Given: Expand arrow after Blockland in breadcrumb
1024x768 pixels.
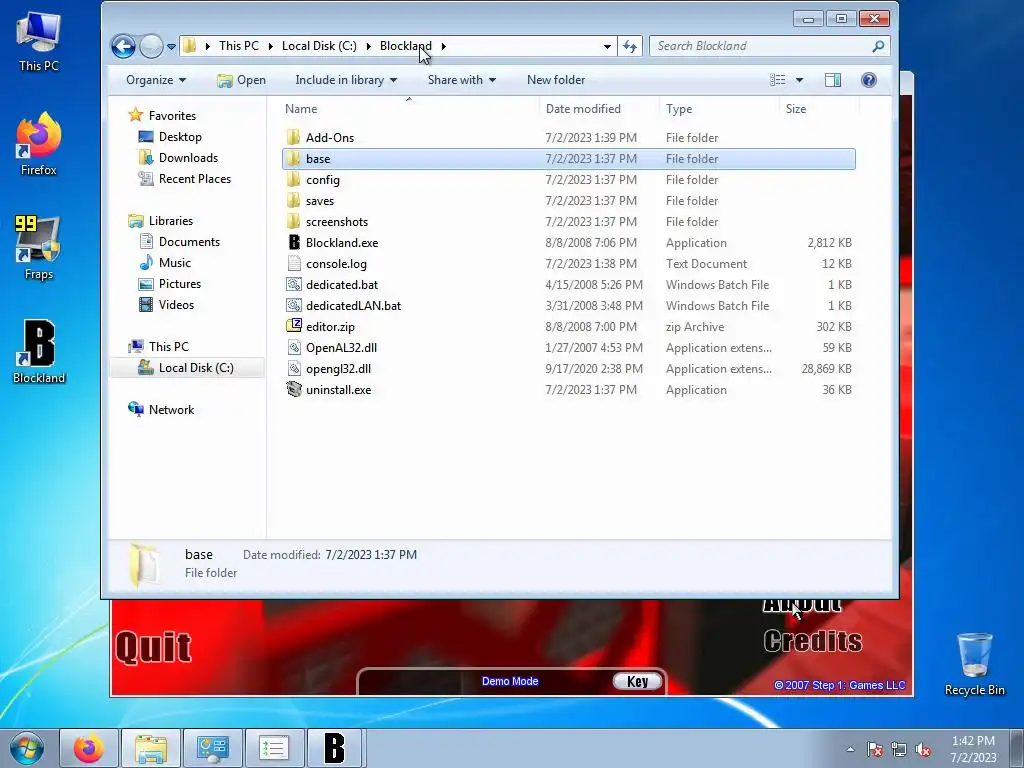Looking at the screenshot, I should [x=443, y=46].
